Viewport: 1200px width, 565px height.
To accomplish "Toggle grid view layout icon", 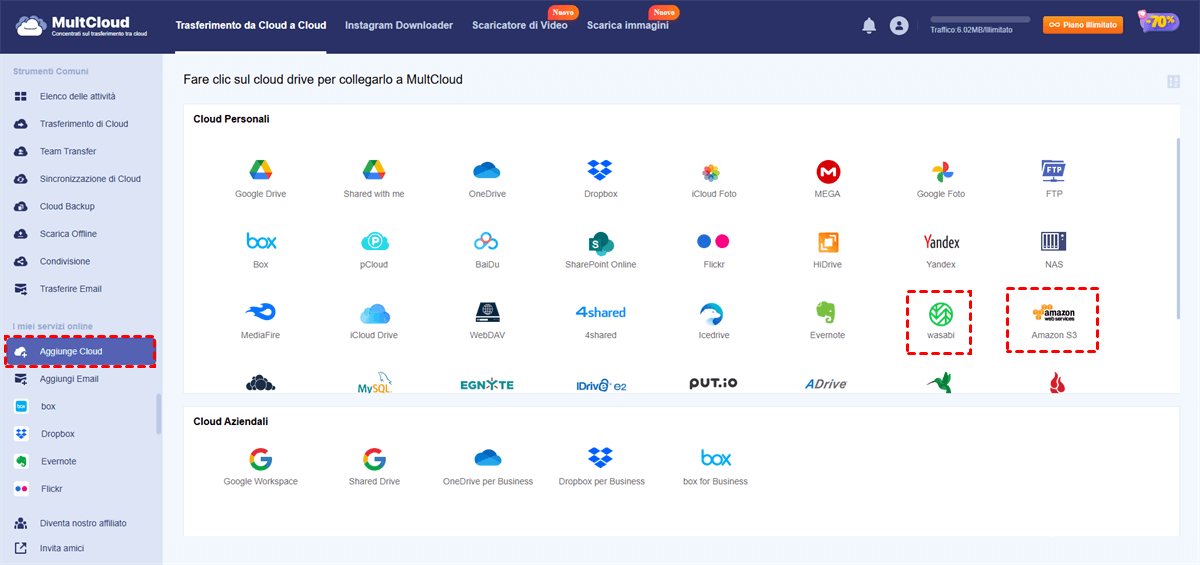I will 1173,82.
